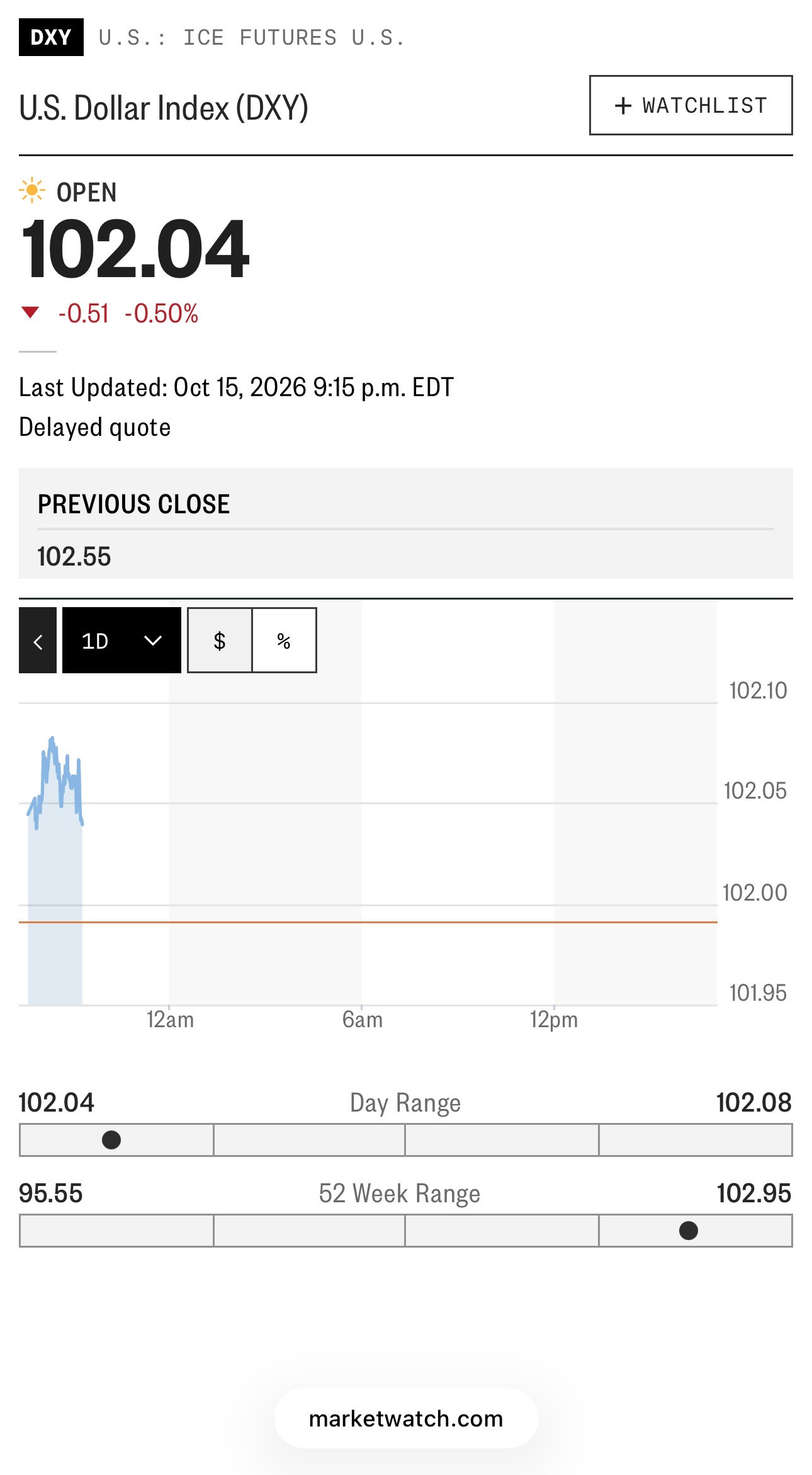The width and height of the screenshot is (812, 1475).
Task: Click the blue intraday price line
Action: coord(55,781)
